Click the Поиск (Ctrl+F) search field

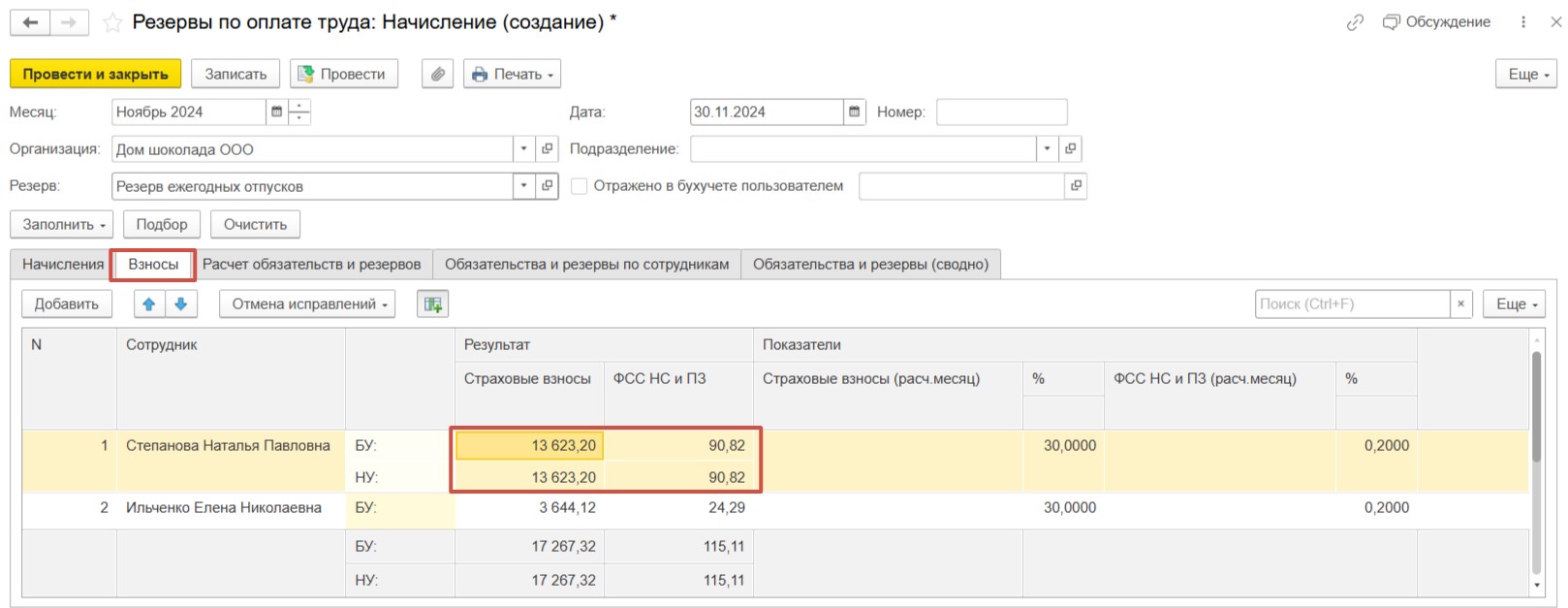coord(1352,304)
